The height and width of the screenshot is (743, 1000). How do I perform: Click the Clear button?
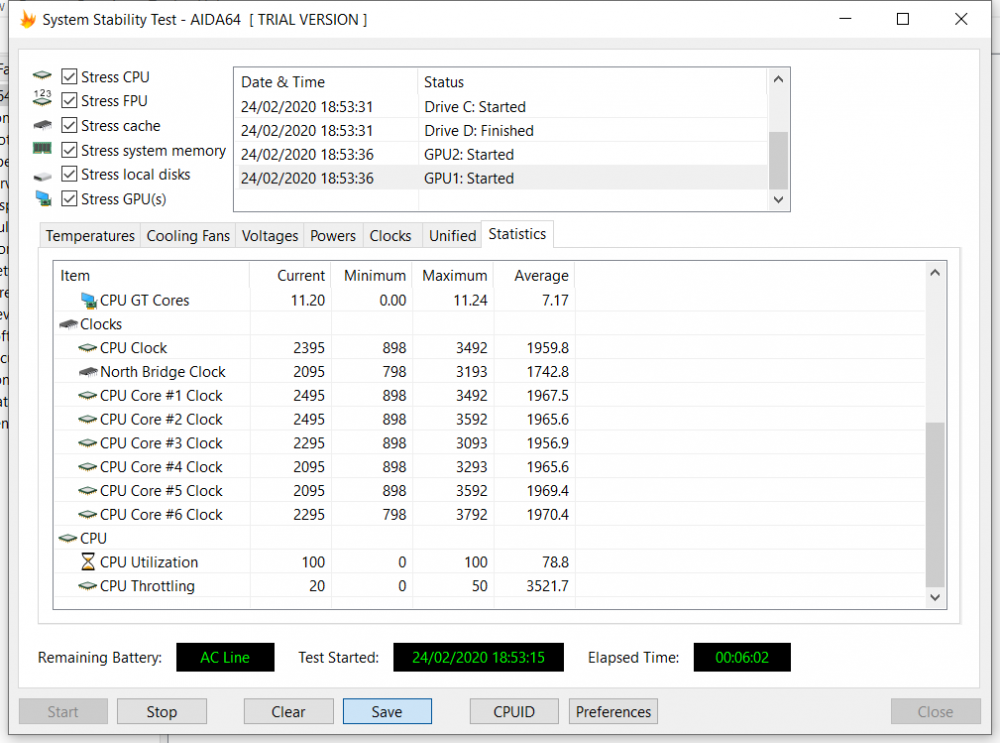pos(288,712)
